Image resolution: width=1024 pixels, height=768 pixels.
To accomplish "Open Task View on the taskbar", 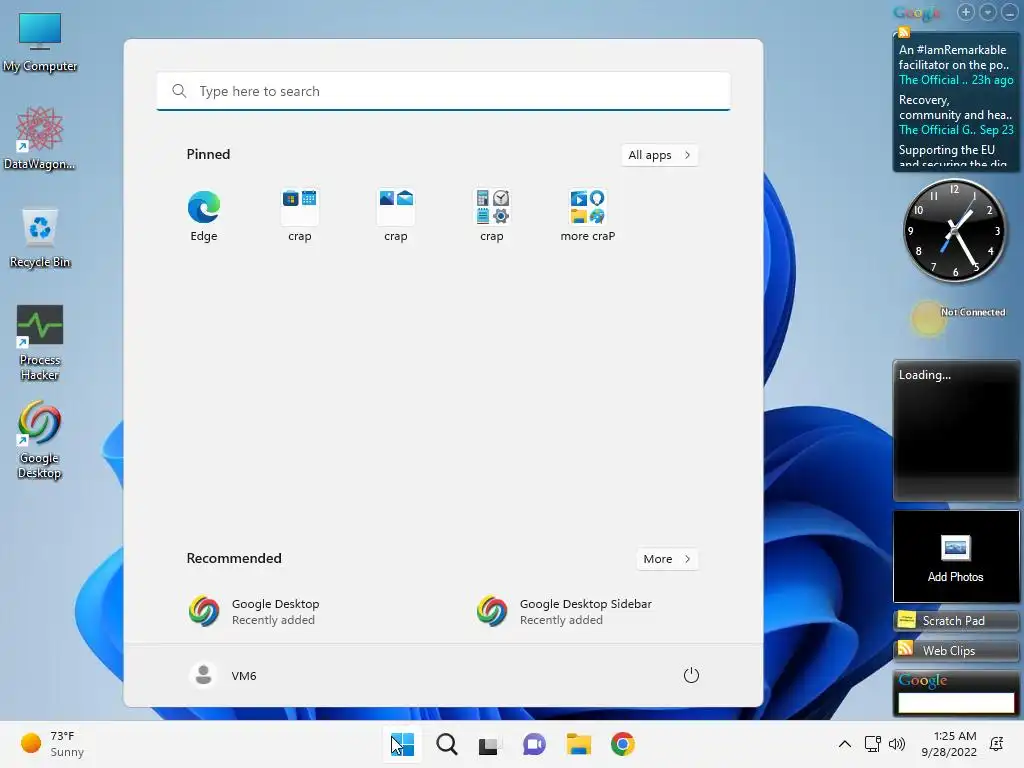I will pyautogui.click(x=490, y=744).
